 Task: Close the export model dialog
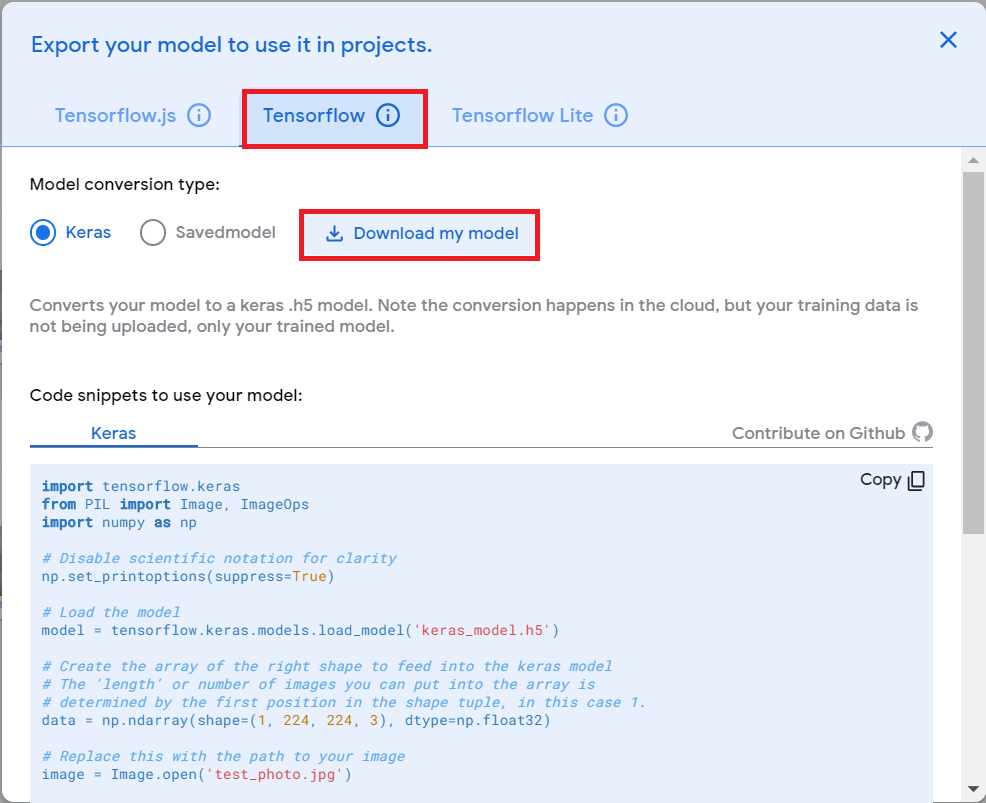948,40
